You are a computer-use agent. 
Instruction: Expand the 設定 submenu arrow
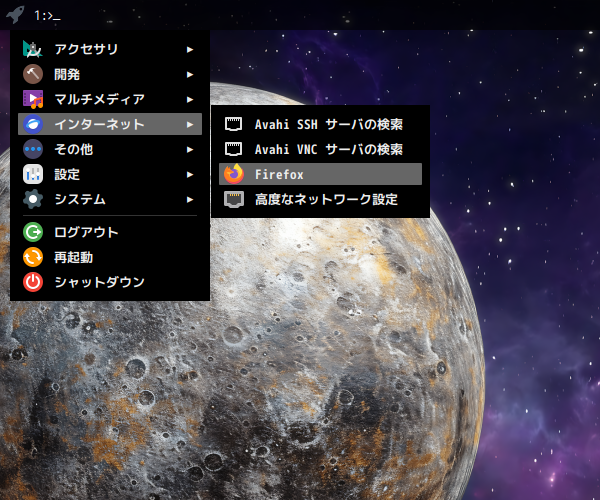(x=190, y=174)
